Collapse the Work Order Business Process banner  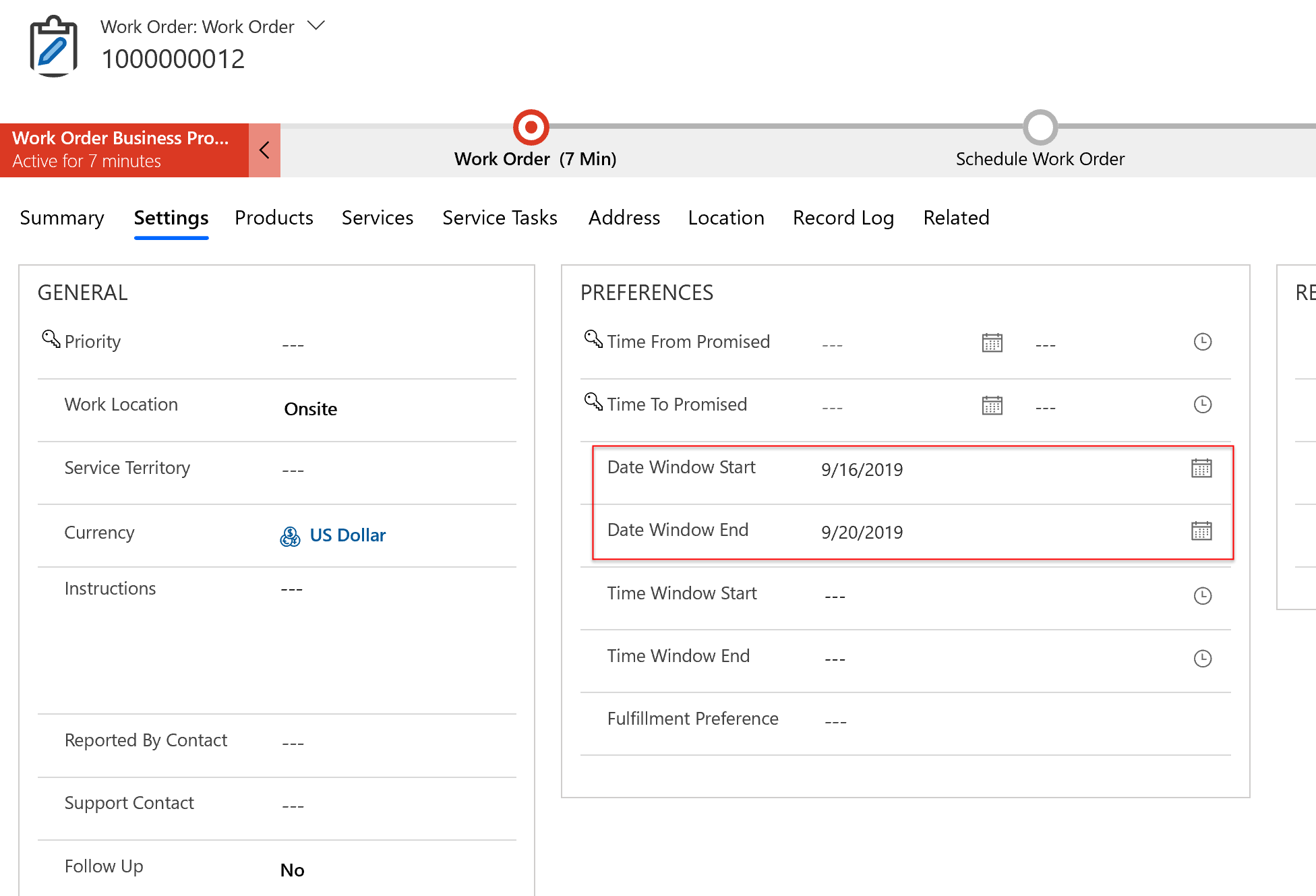[264, 150]
